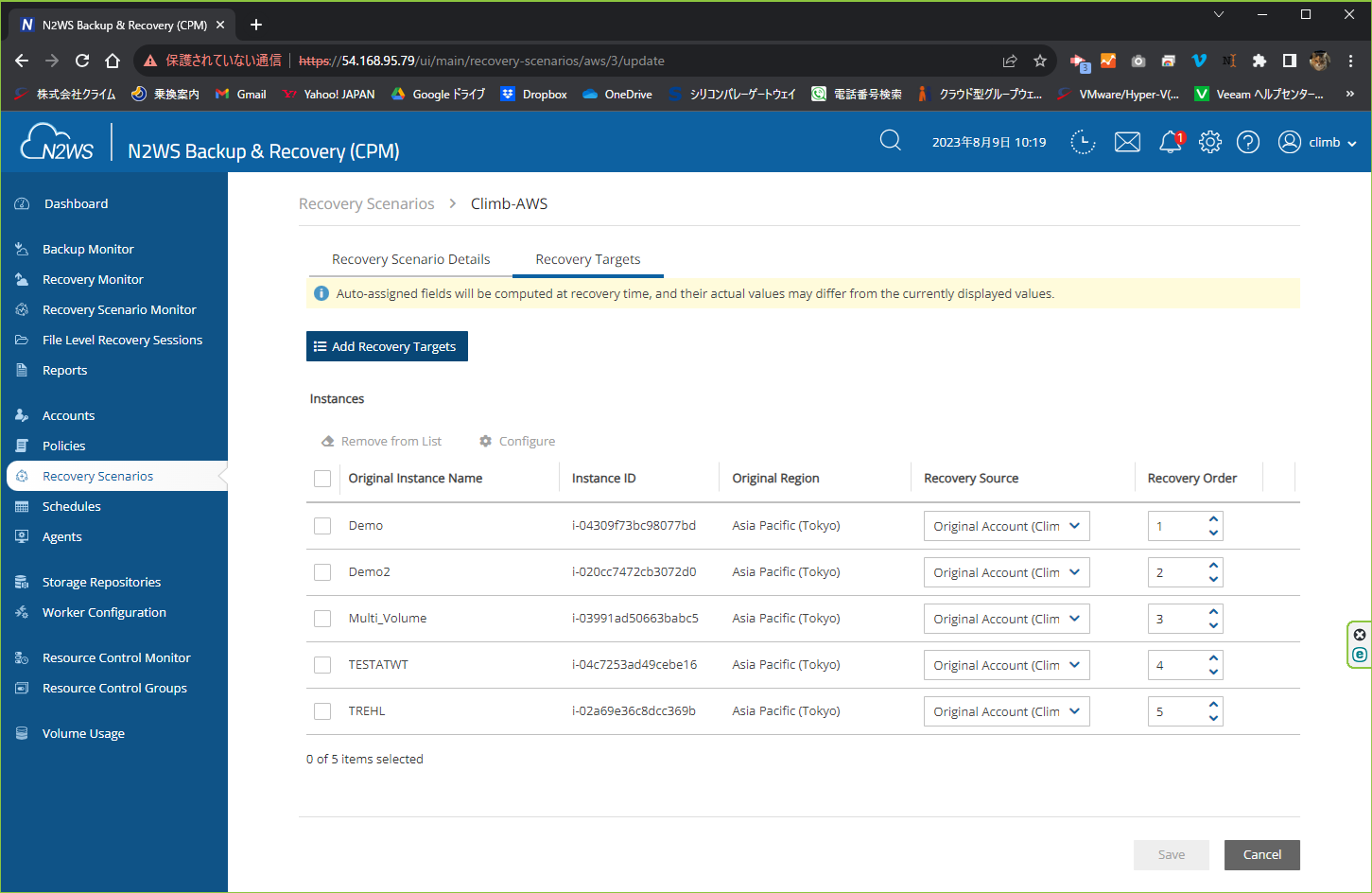Click the Configure button
Image resolution: width=1372 pixels, height=893 pixels.
pos(517,441)
